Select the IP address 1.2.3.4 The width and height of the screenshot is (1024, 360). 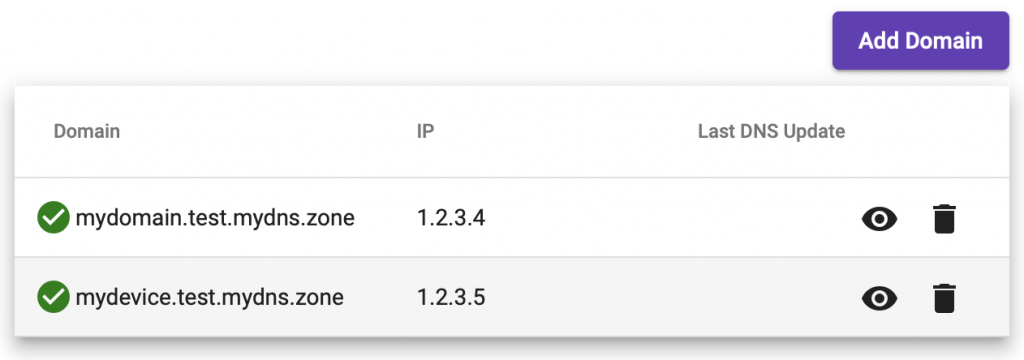[451, 218]
